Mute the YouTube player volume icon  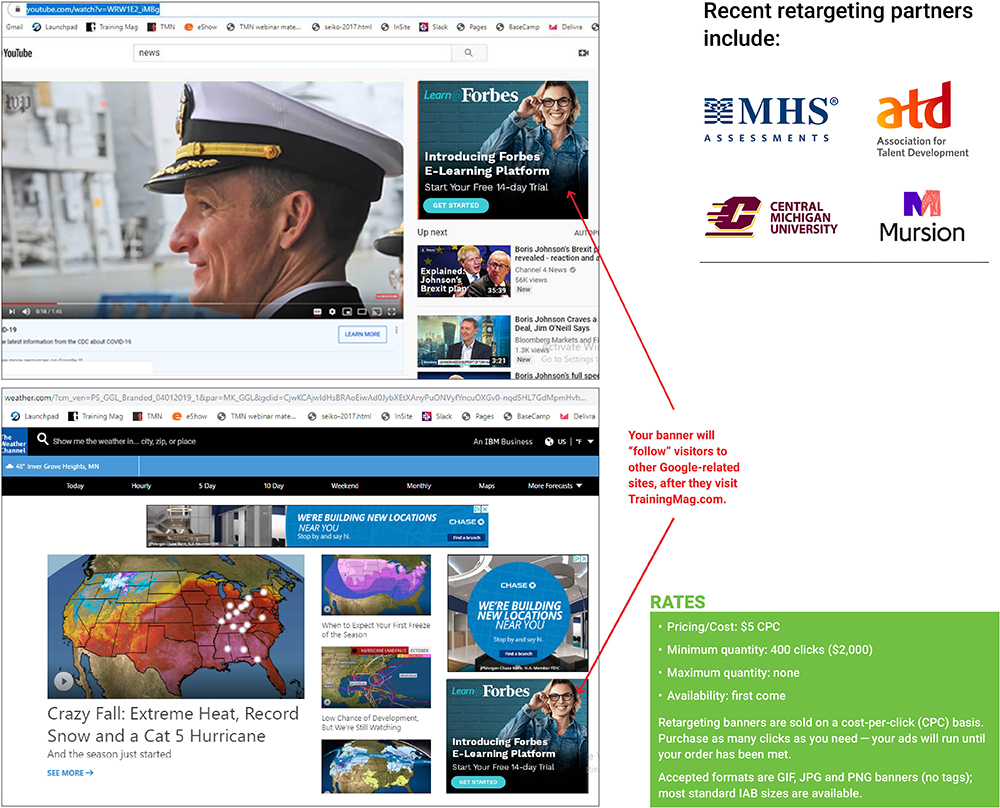point(26,312)
